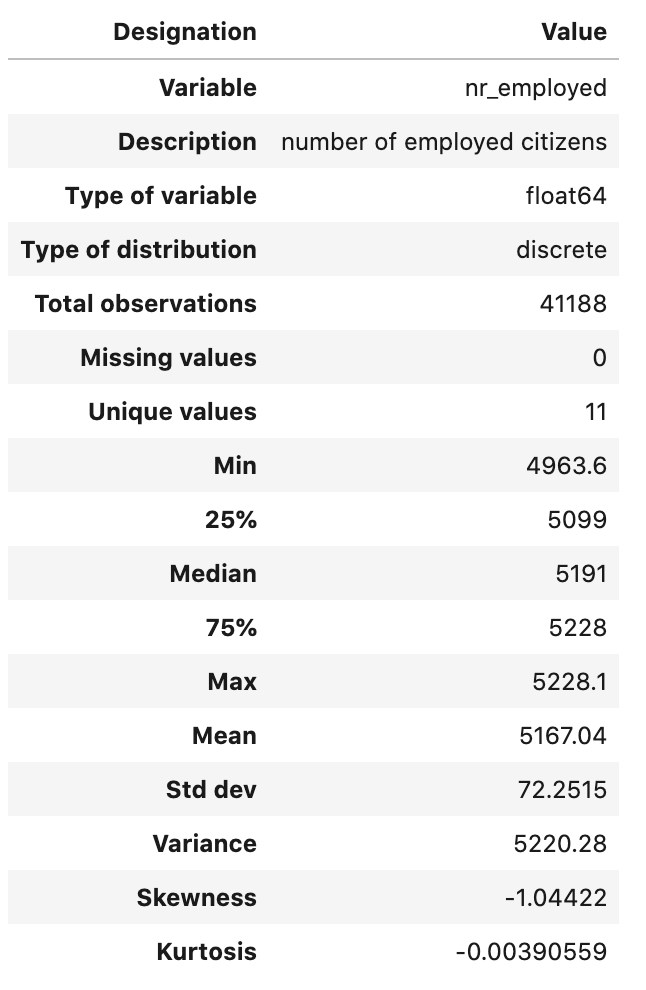Screen dimensions: 646x990
Task: Select the Min value 4963.6
Action: point(566,466)
